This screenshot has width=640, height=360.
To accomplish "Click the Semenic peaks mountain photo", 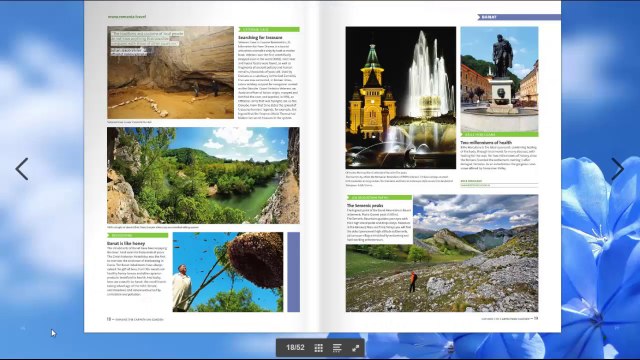I will 442,253.
